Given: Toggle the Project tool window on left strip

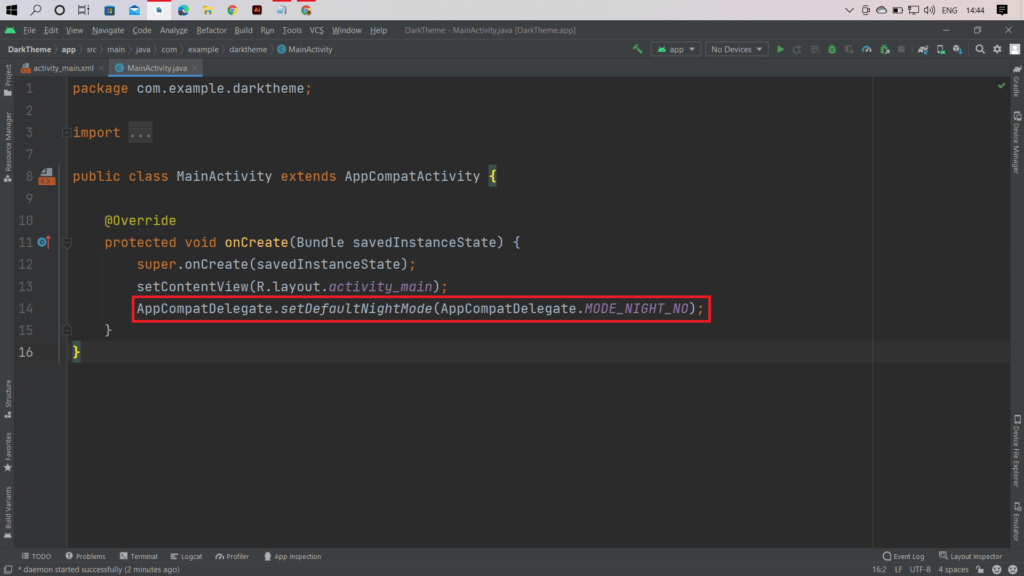Looking at the screenshot, I should click(x=8, y=80).
